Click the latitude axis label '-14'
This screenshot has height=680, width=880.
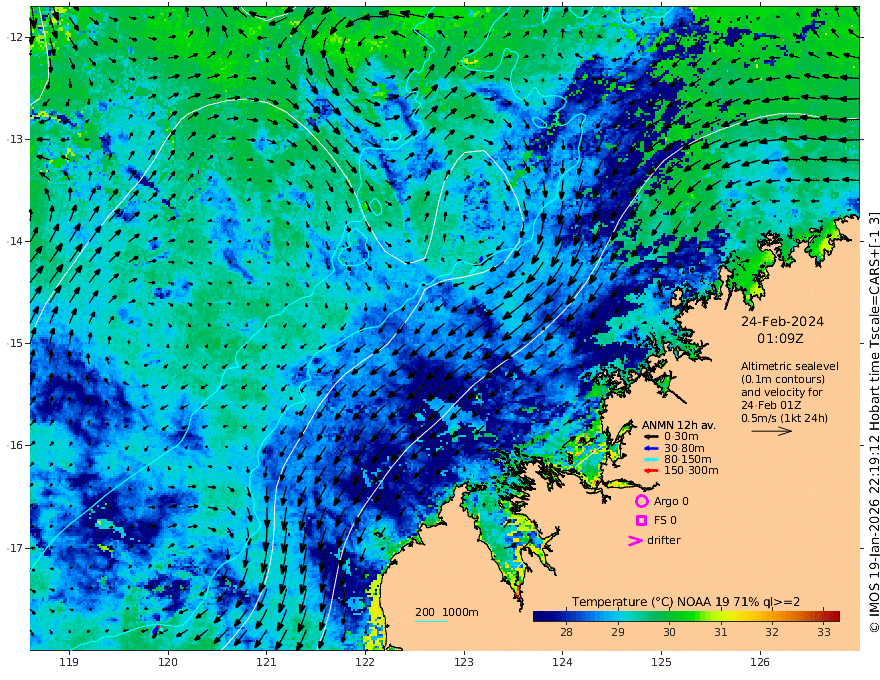(x=15, y=241)
